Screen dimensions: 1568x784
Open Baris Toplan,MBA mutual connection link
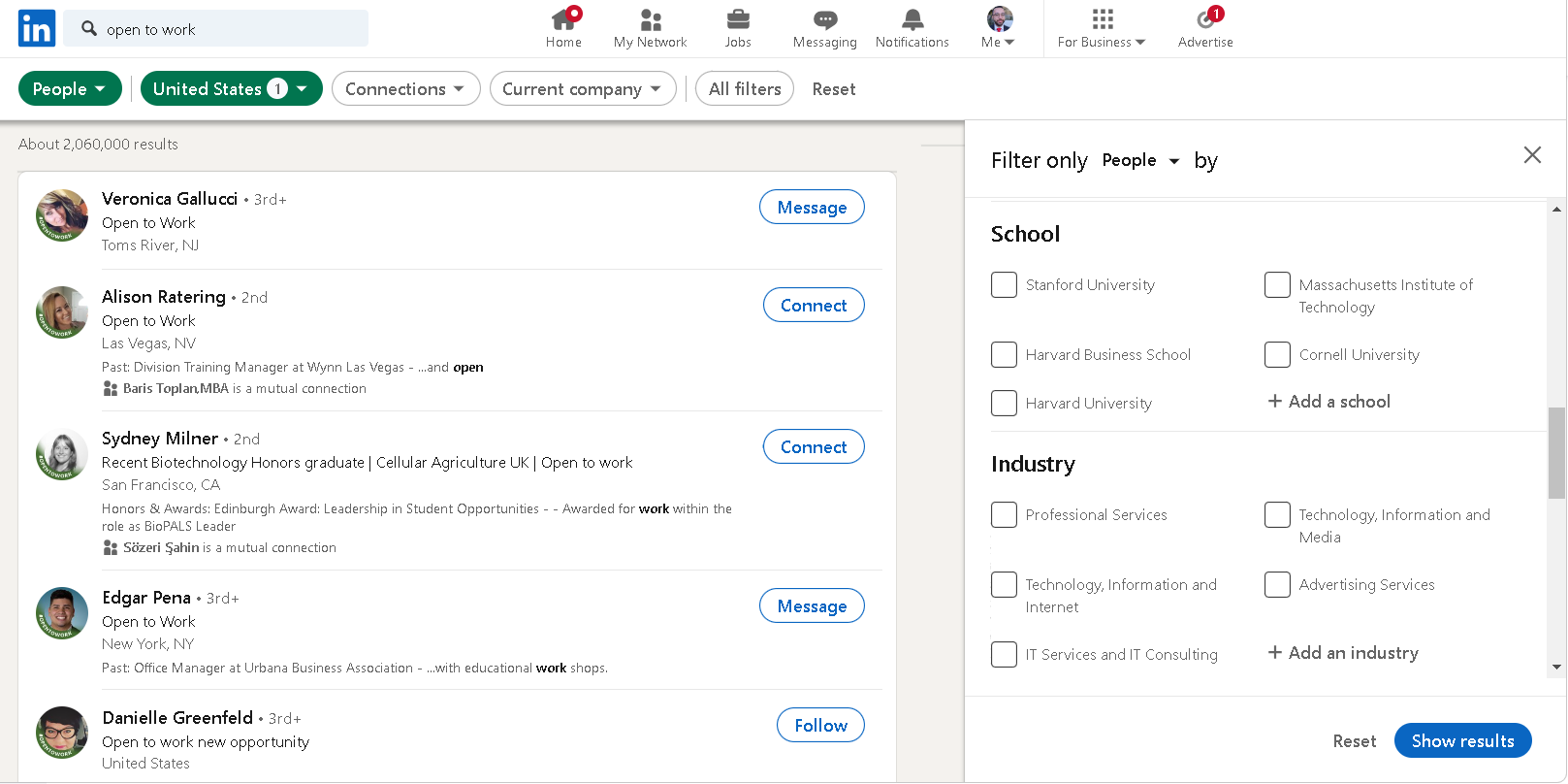tap(176, 389)
